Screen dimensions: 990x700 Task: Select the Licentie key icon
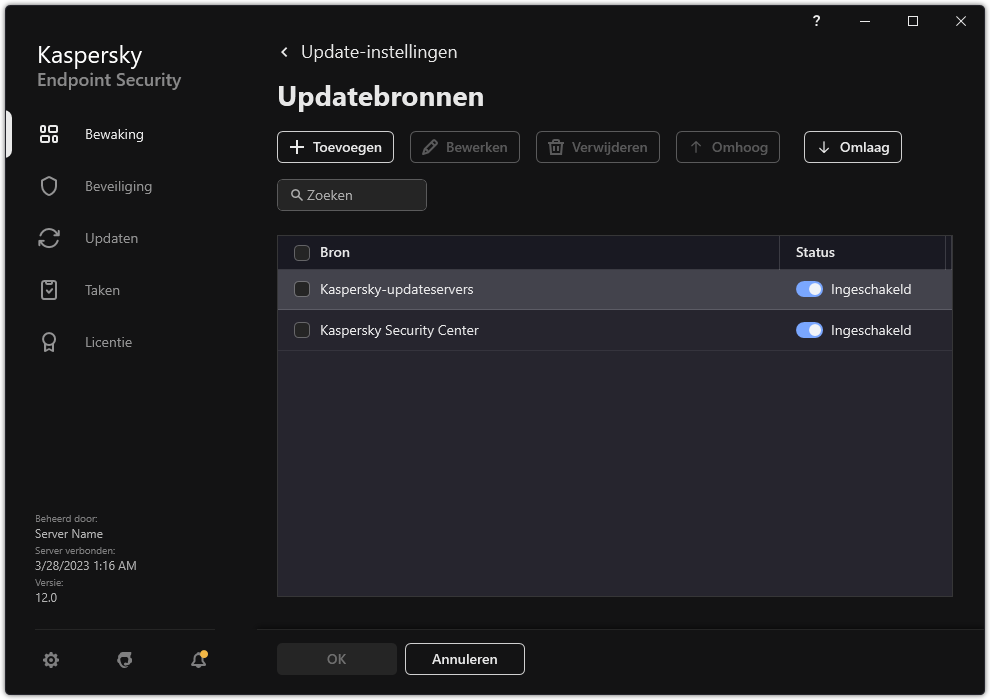pos(49,342)
